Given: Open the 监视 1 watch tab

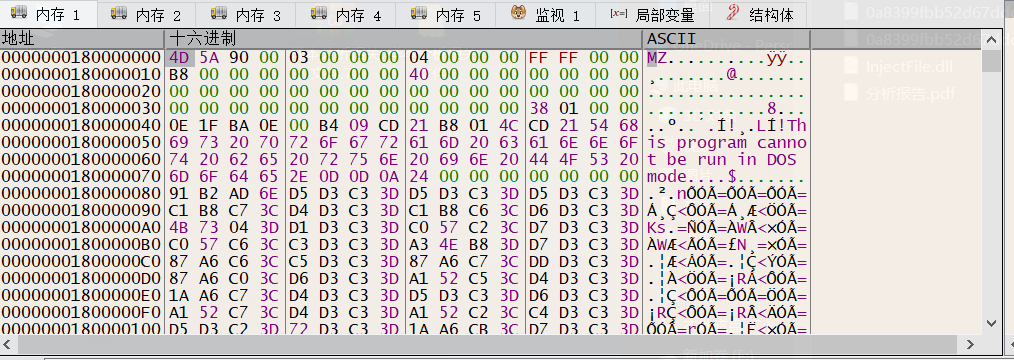Looking at the screenshot, I should click(x=546, y=14).
